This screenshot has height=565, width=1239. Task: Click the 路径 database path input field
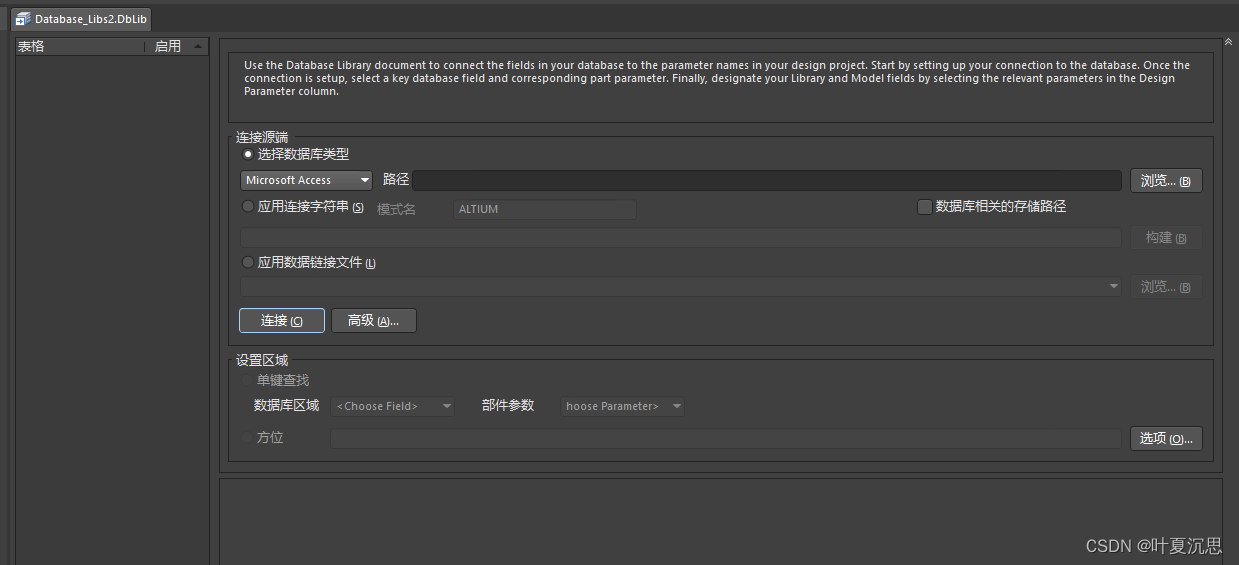[766, 180]
